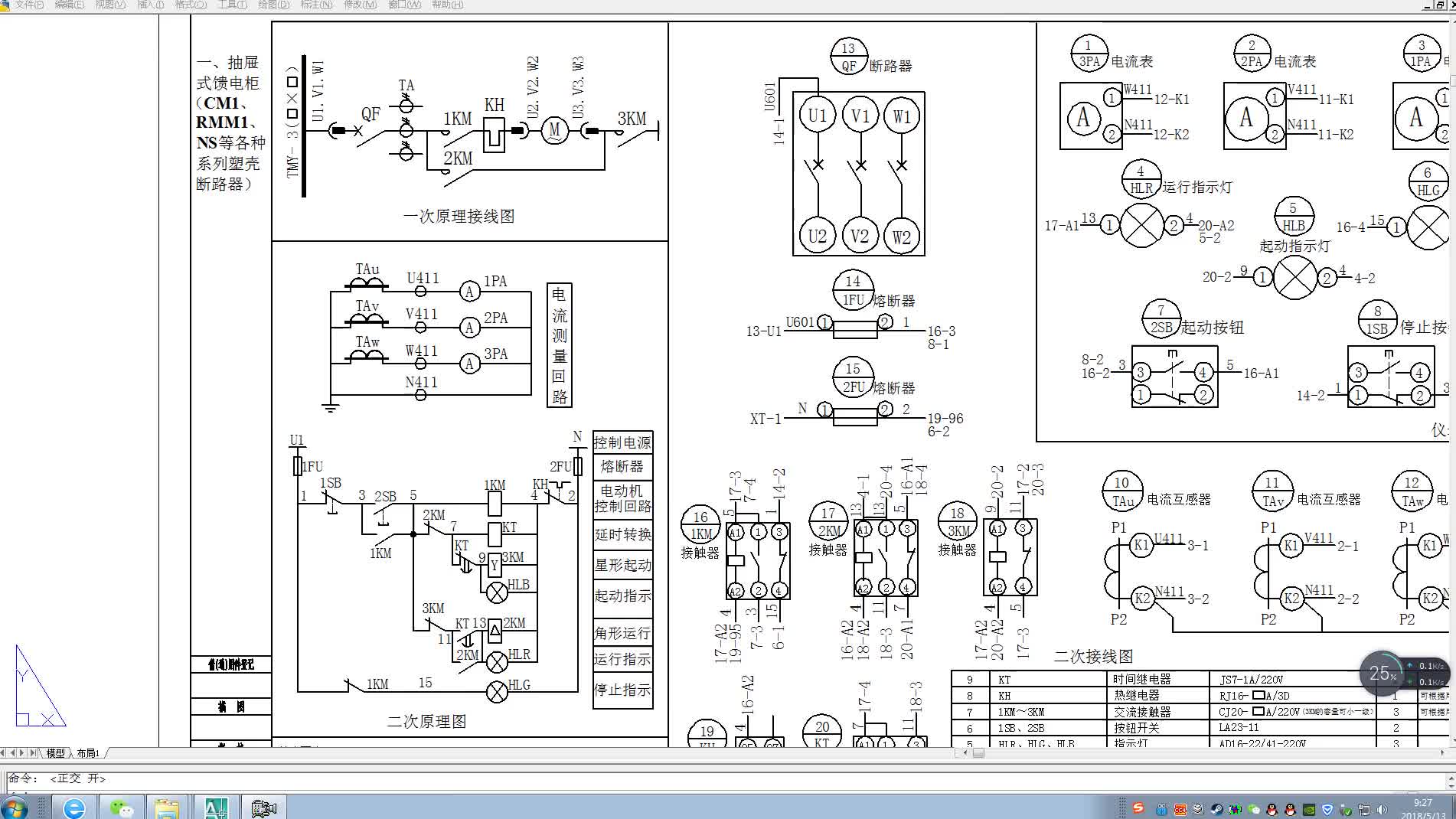Click the first QQ penguin tray icon
Screen dimensions: 1456x819
point(1272,809)
